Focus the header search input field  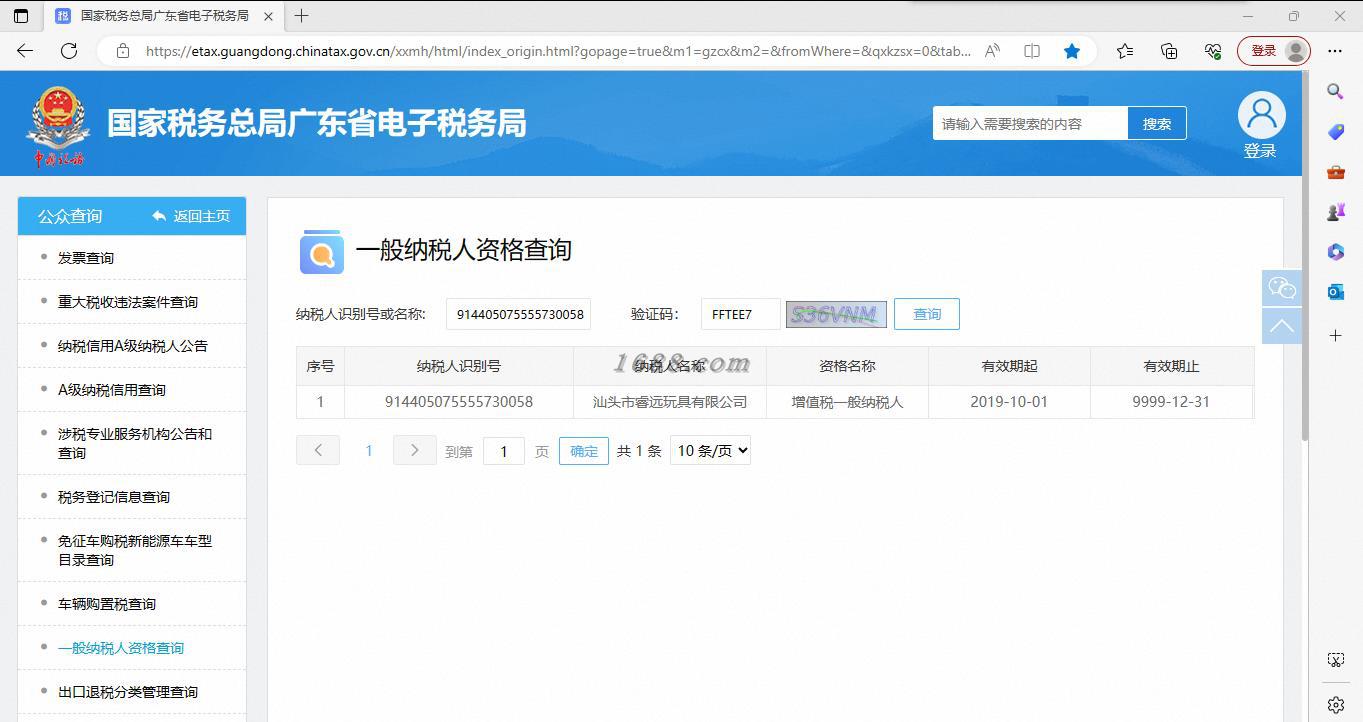[1030, 124]
